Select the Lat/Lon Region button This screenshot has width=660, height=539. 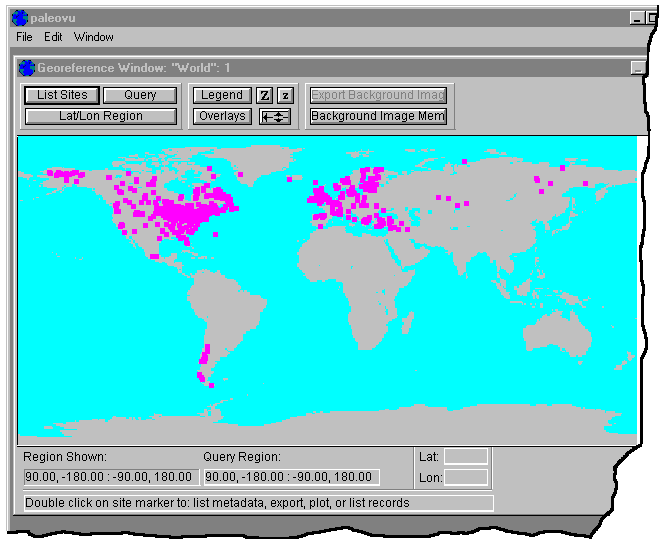click(100, 116)
